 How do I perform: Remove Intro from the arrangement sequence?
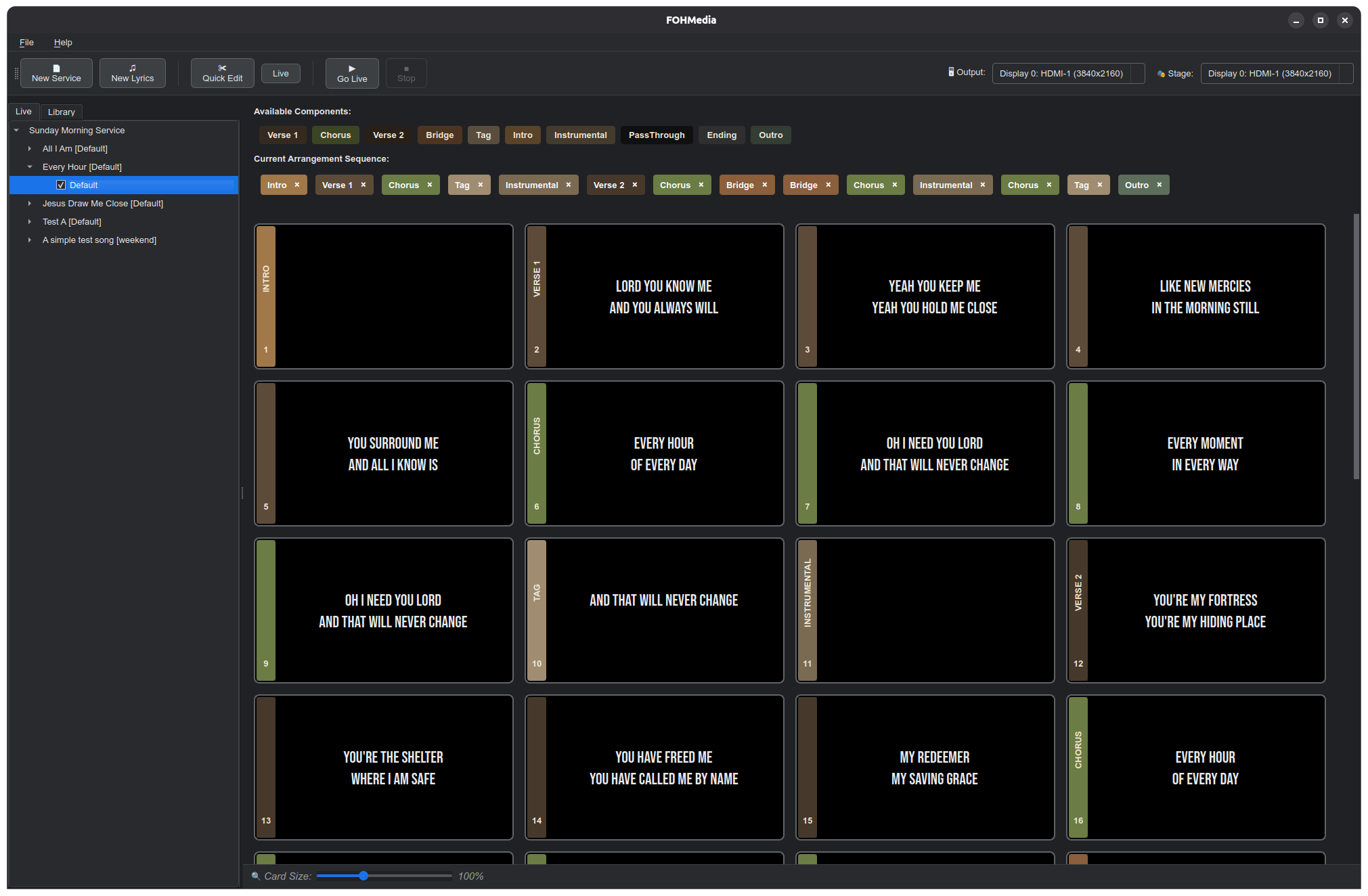(x=296, y=185)
